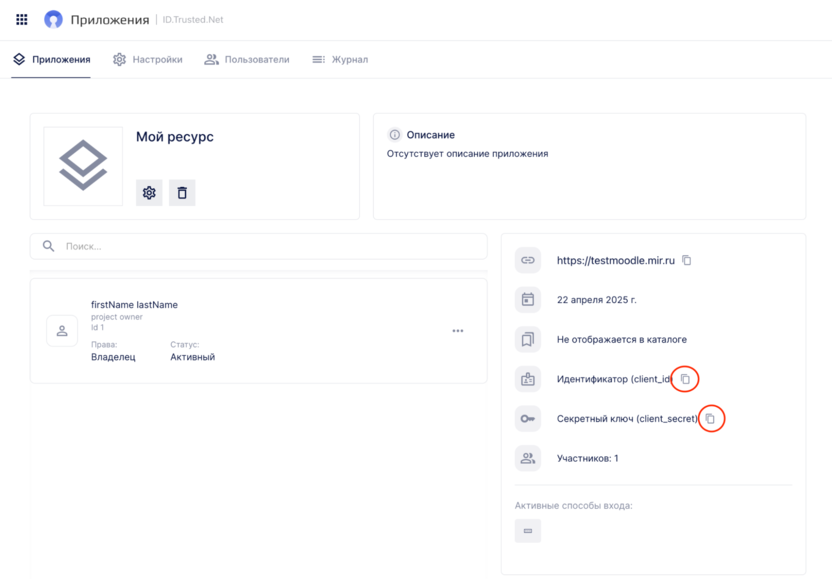The height and width of the screenshot is (586, 832).
Task: Delete application with trash icon
Action: [182, 193]
